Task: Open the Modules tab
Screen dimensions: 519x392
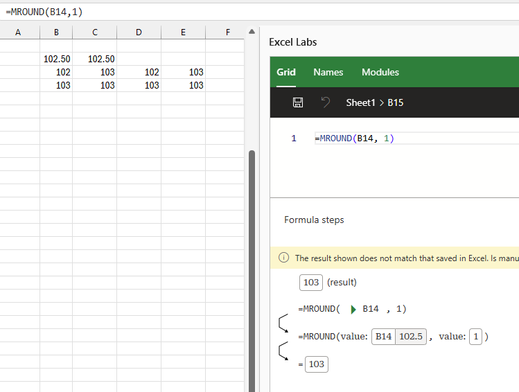Action: coord(380,72)
